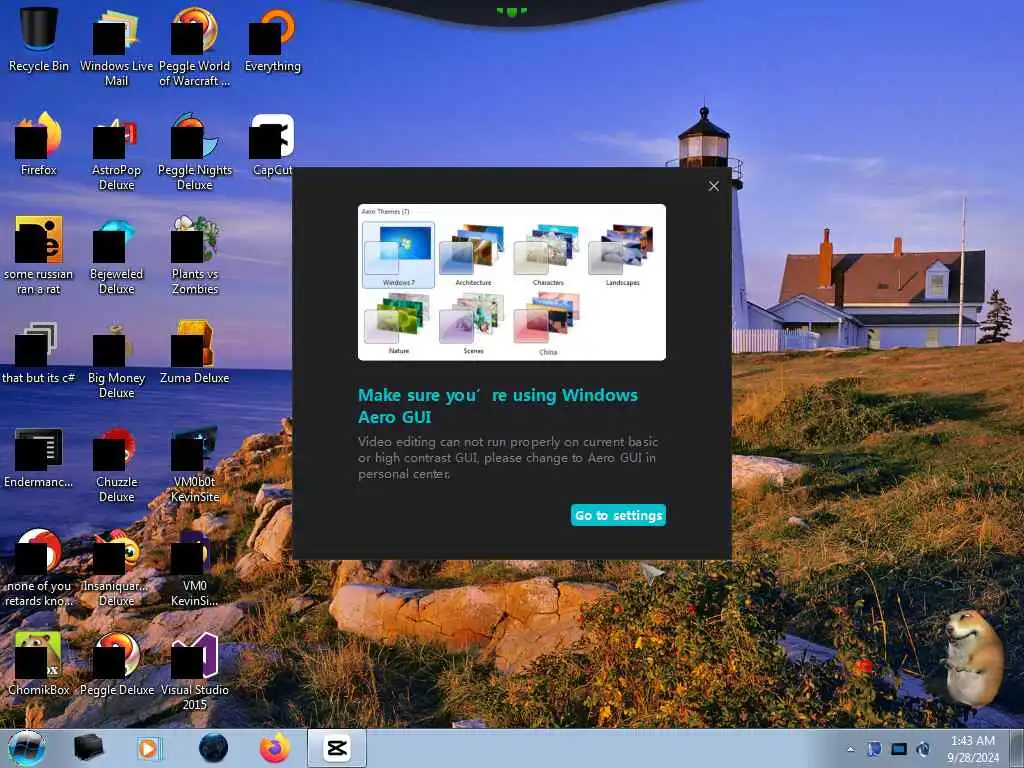Image resolution: width=1024 pixels, height=768 pixels.
Task: Click the top-edge connection bar handle
Action: [x=511, y=11]
